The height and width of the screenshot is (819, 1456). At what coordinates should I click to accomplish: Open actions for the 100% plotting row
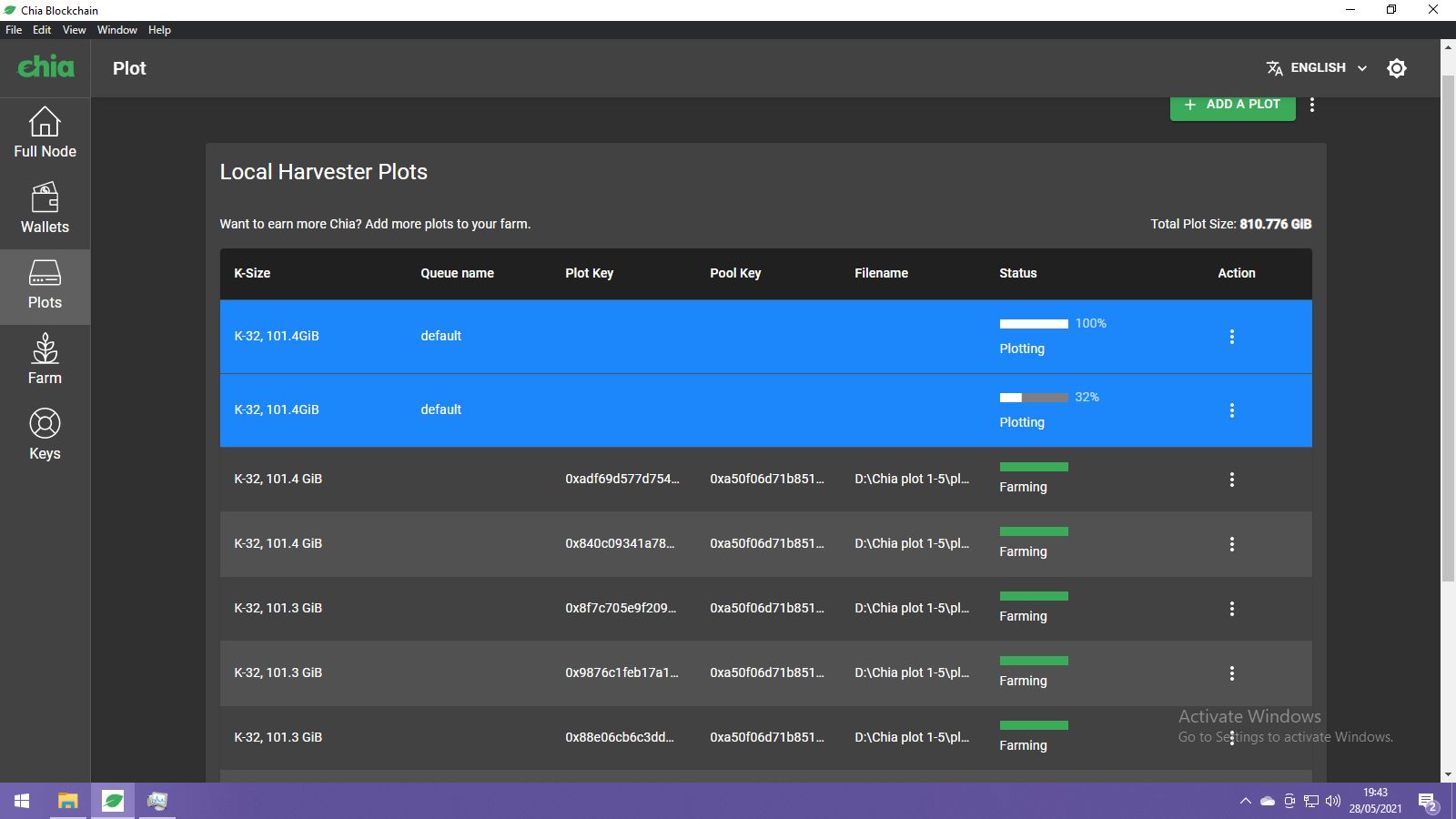tap(1232, 337)
